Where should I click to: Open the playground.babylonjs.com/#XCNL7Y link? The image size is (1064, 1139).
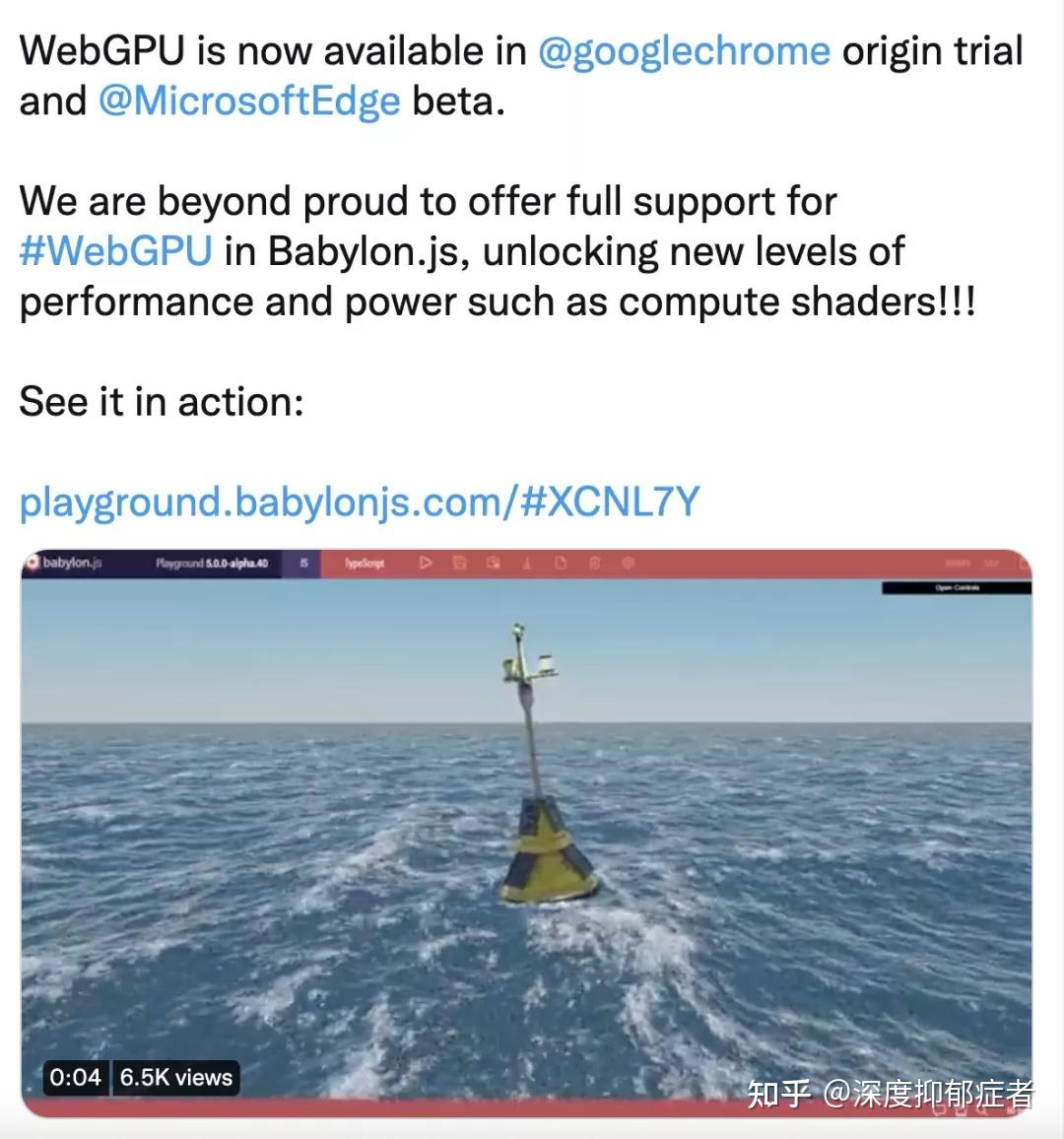pyautogui.click(x=360, y=502)
